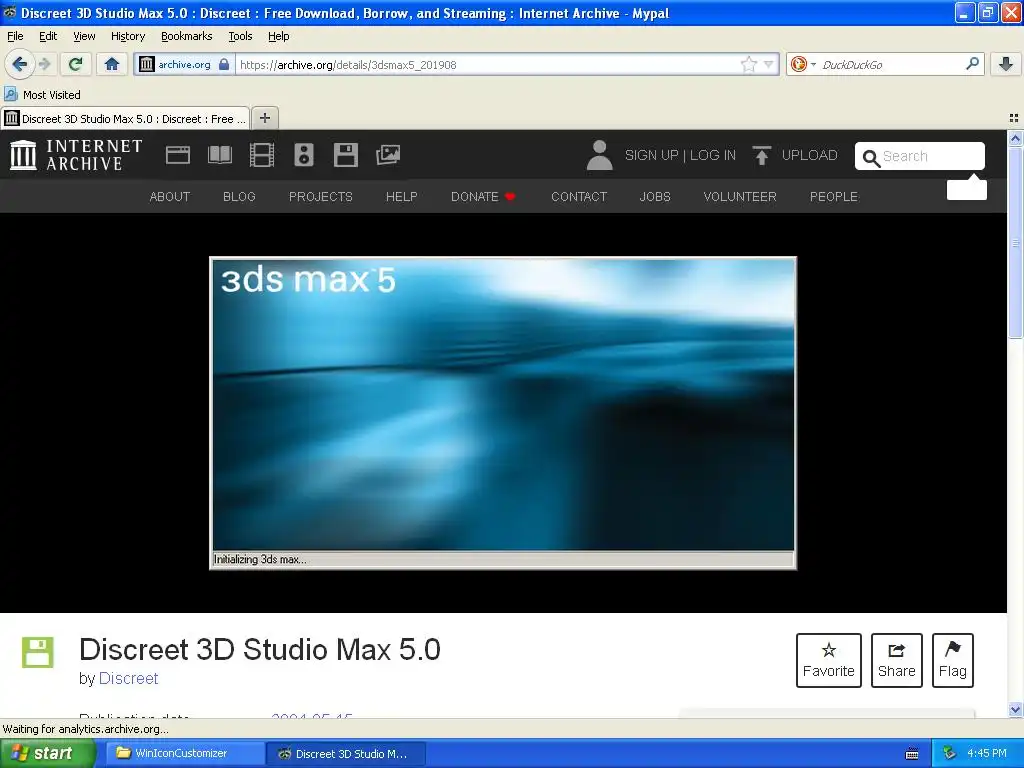Open the Downloads arrow button
The width and height of the screenshot is (1024, 768).
[1006, 64]
